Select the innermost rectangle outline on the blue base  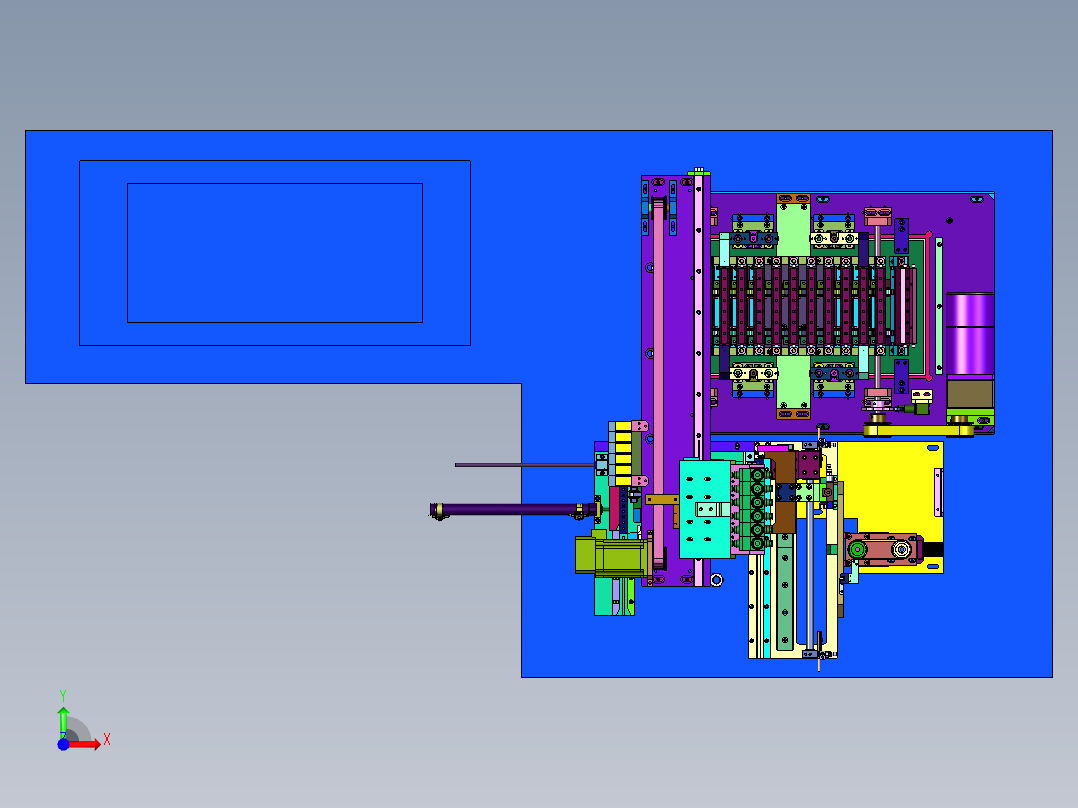275,253
